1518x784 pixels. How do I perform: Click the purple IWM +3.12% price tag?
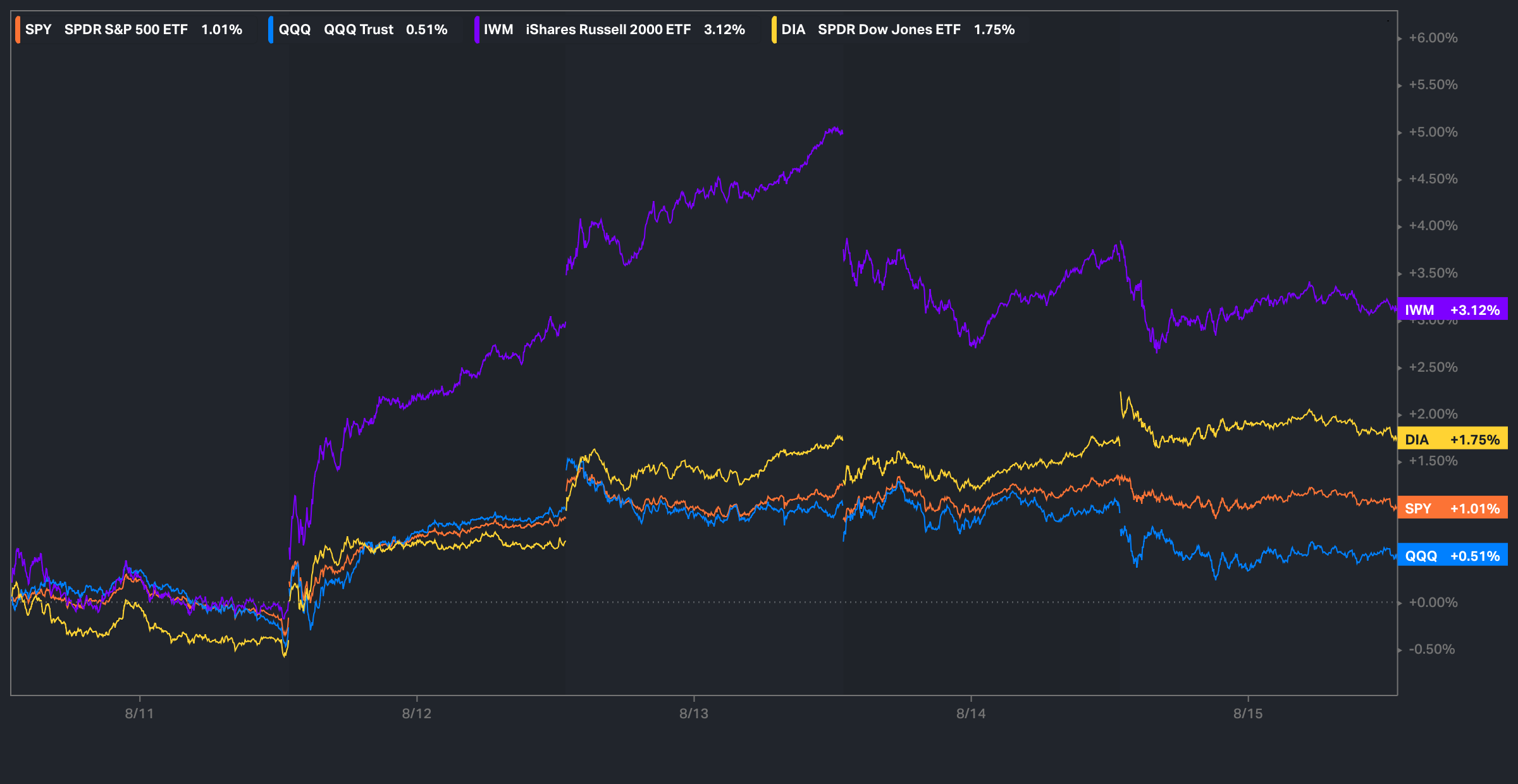(x=1452, y=310)
